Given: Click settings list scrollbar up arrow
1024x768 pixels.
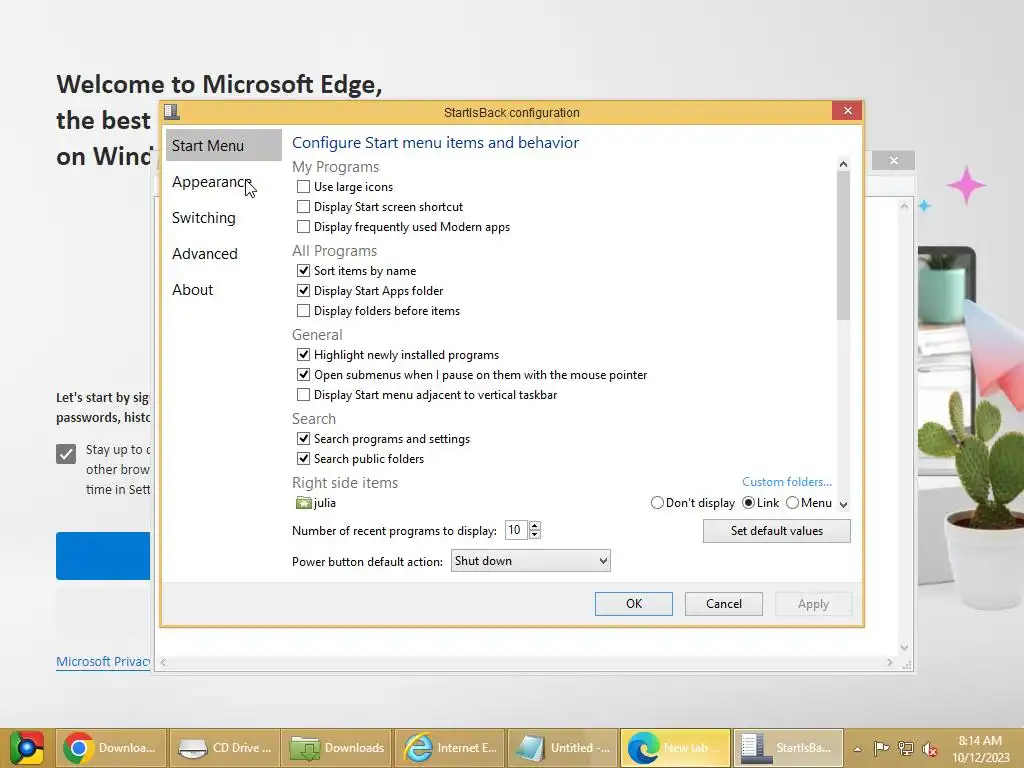Looking at the screenshot, I should 843,164.
